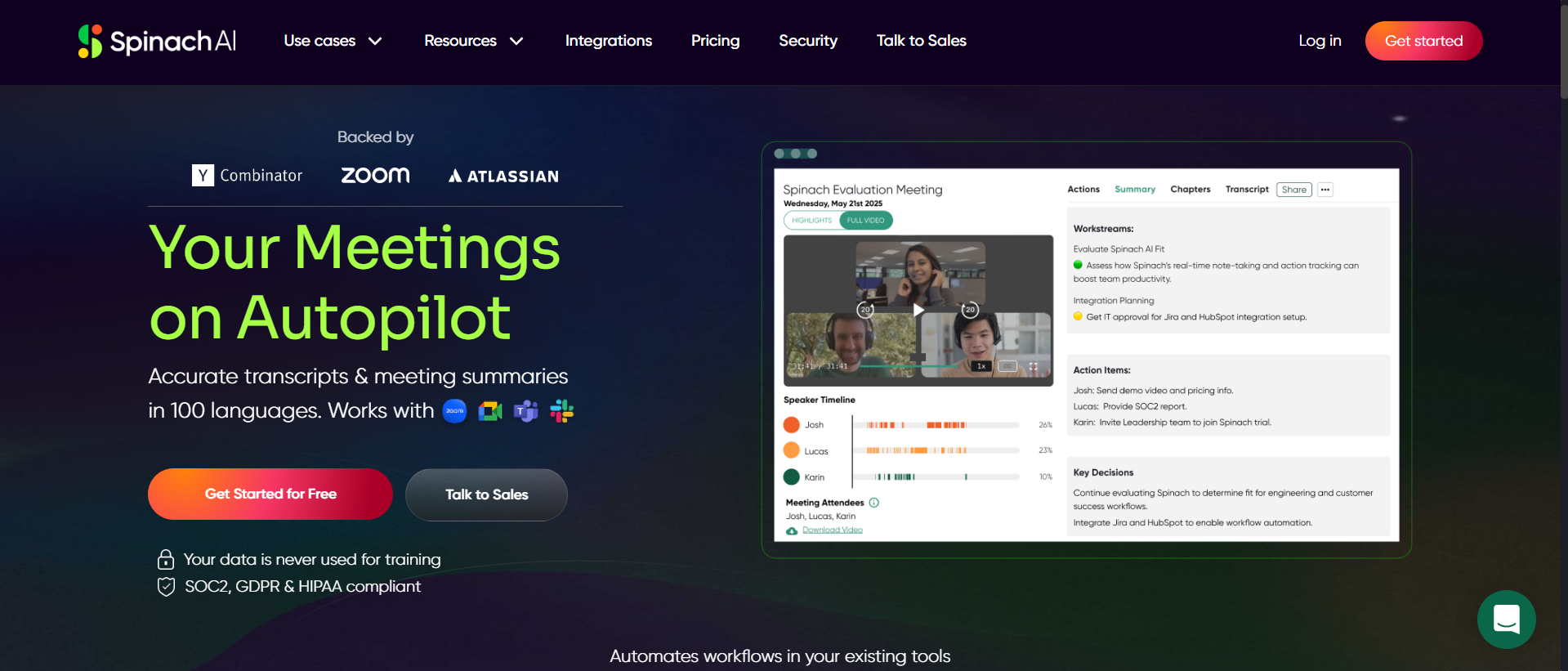
Task: Open the Security page
Action: point(808,41)
